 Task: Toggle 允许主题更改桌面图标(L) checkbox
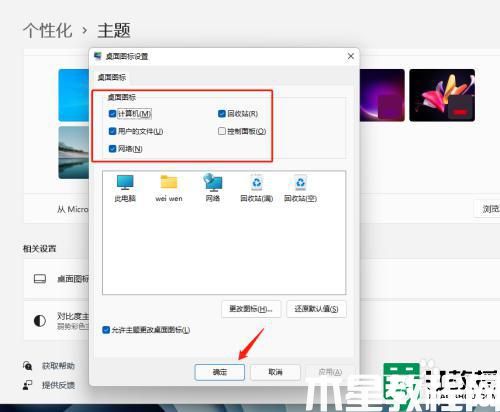[x=106, y=330]
